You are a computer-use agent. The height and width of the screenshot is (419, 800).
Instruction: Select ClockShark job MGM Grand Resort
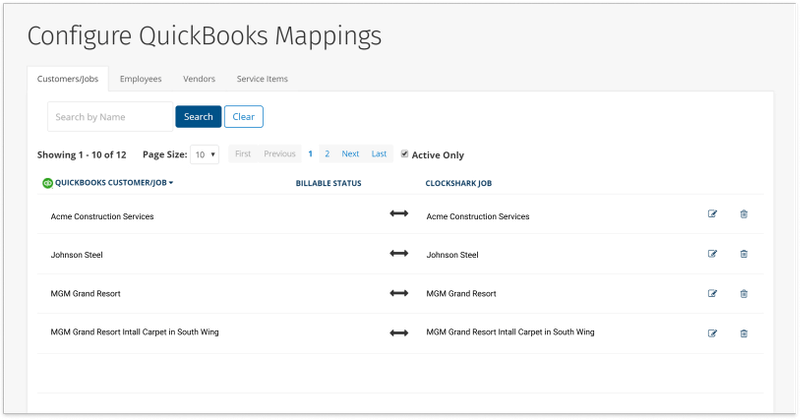point(461,293)
